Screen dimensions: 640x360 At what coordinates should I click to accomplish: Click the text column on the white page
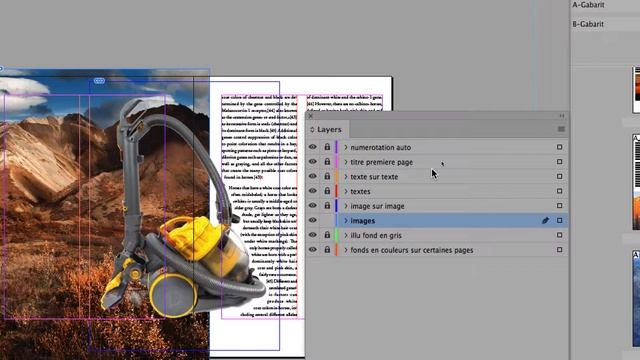tap(260, 206)
